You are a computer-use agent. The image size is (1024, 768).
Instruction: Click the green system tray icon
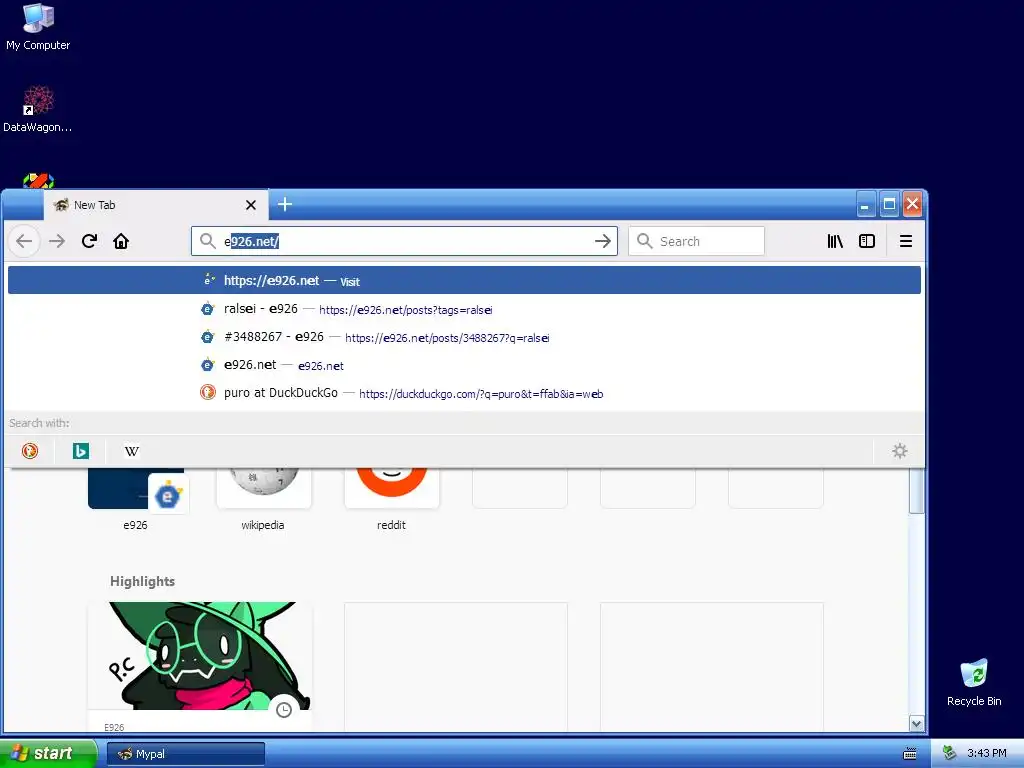click(950, 753)
